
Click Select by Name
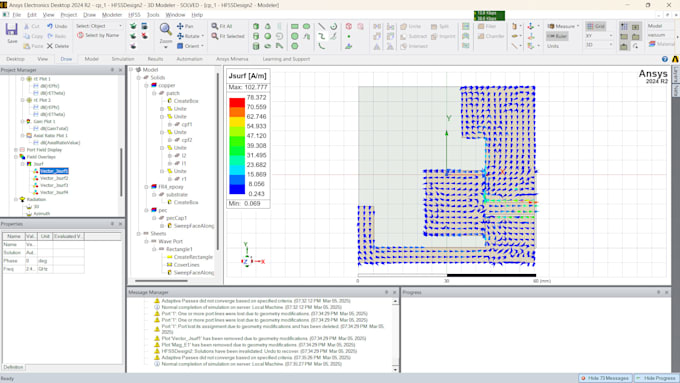coord(98,35)
